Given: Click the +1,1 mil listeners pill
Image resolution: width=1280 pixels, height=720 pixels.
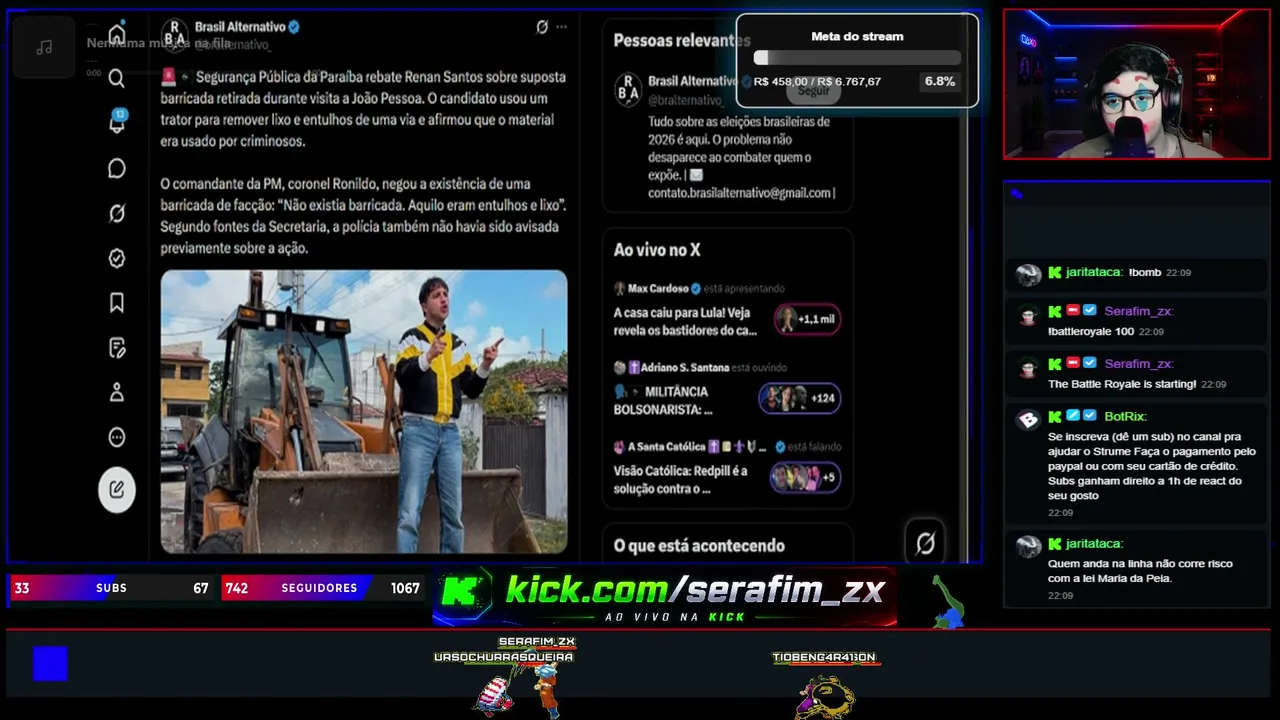Looking at the screenshot, I should coord(808,319).
